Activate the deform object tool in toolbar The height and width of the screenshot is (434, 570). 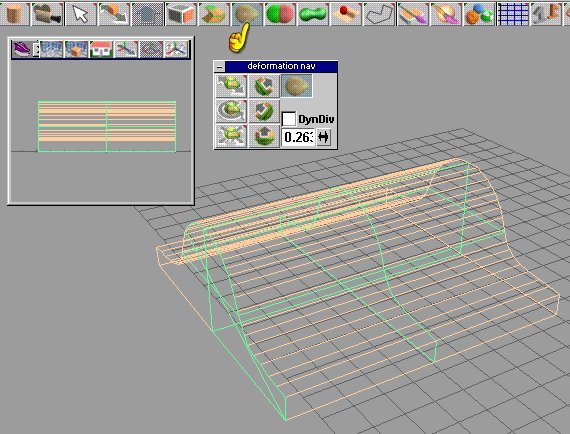click(247, 14)
